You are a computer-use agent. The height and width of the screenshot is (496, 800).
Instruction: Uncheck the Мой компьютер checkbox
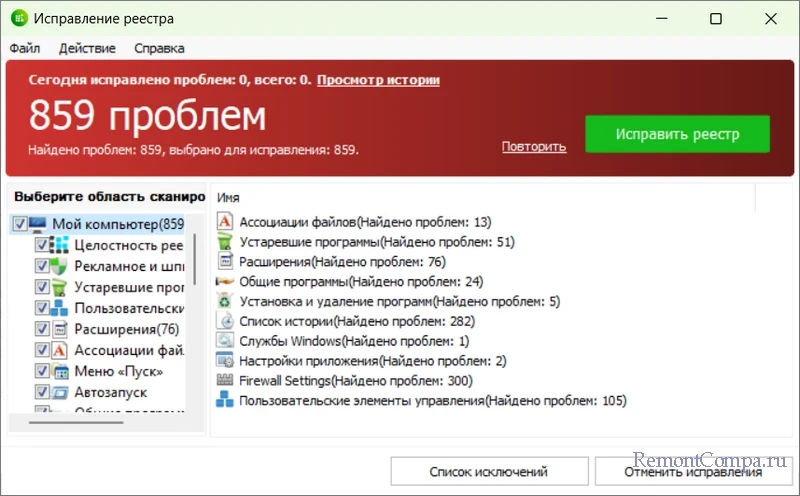(21, 224)
